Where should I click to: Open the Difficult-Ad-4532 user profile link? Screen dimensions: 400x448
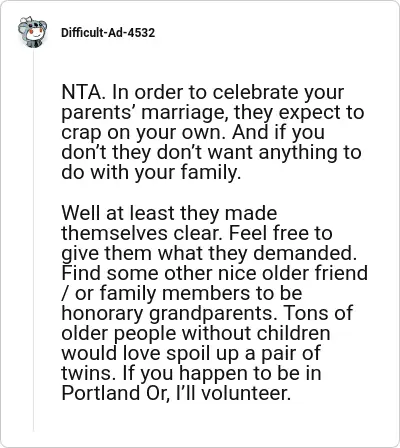coord(108,33)
